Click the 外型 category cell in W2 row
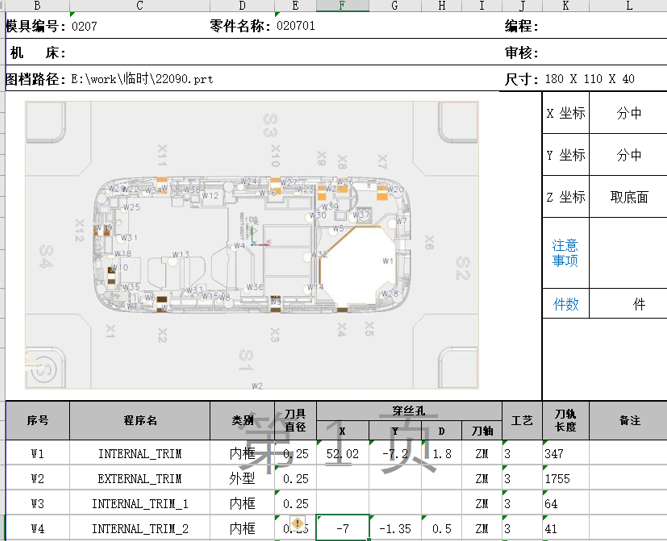This screenshot has height=541, width=667. pyautogui.click(x=242, y=478)
